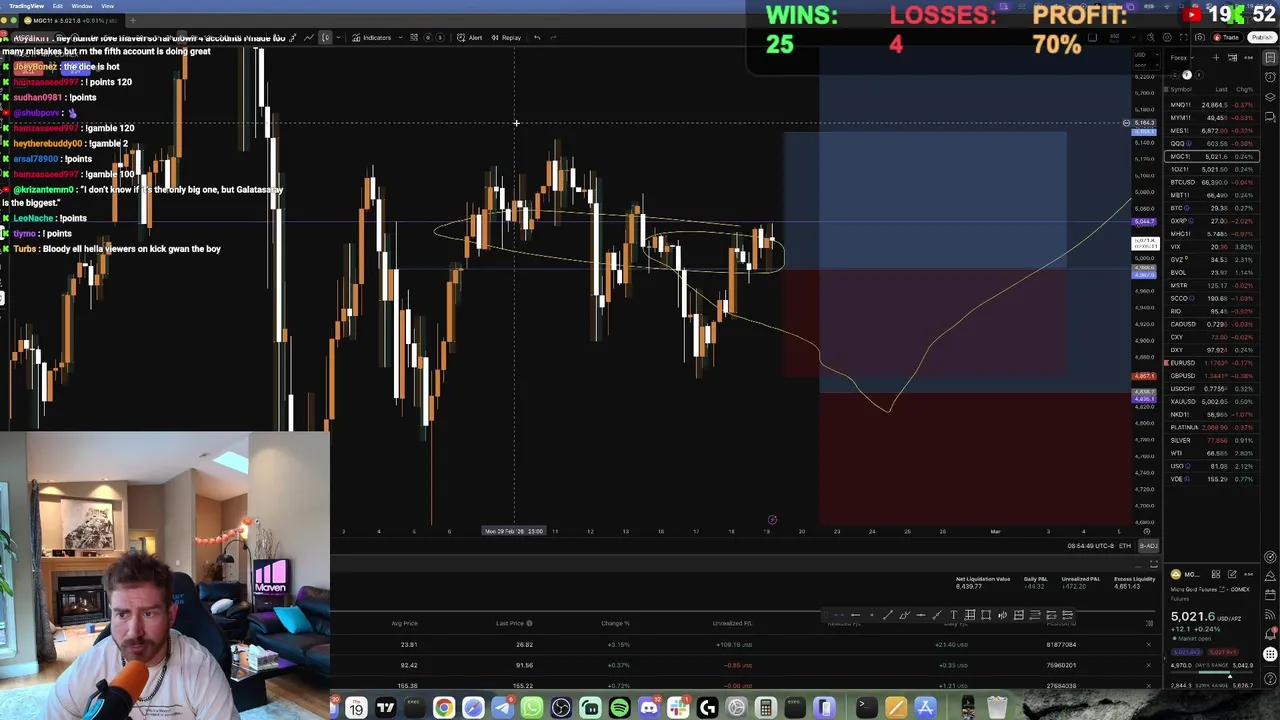This screenshot has height=720, width=1280.
Task: Toggle fullscreen mode icon
Action: click(x=1184, y=38)
